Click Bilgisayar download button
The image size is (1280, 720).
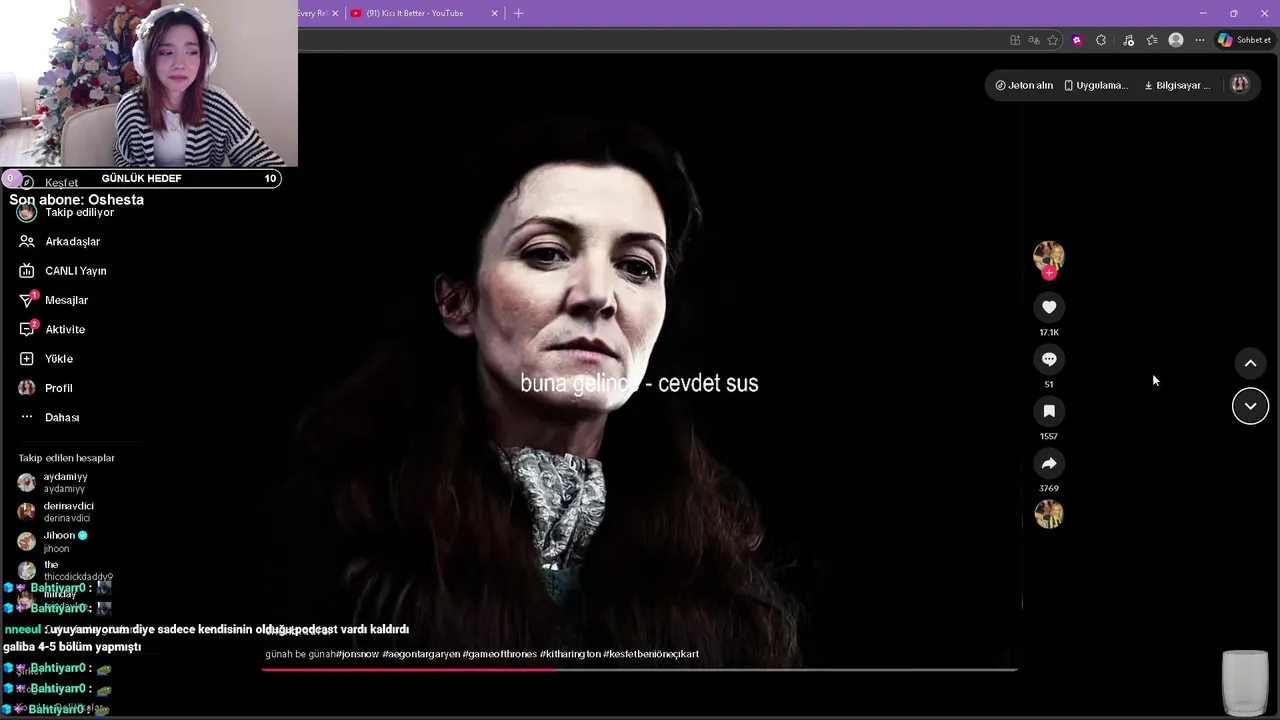coord(1177,85)
